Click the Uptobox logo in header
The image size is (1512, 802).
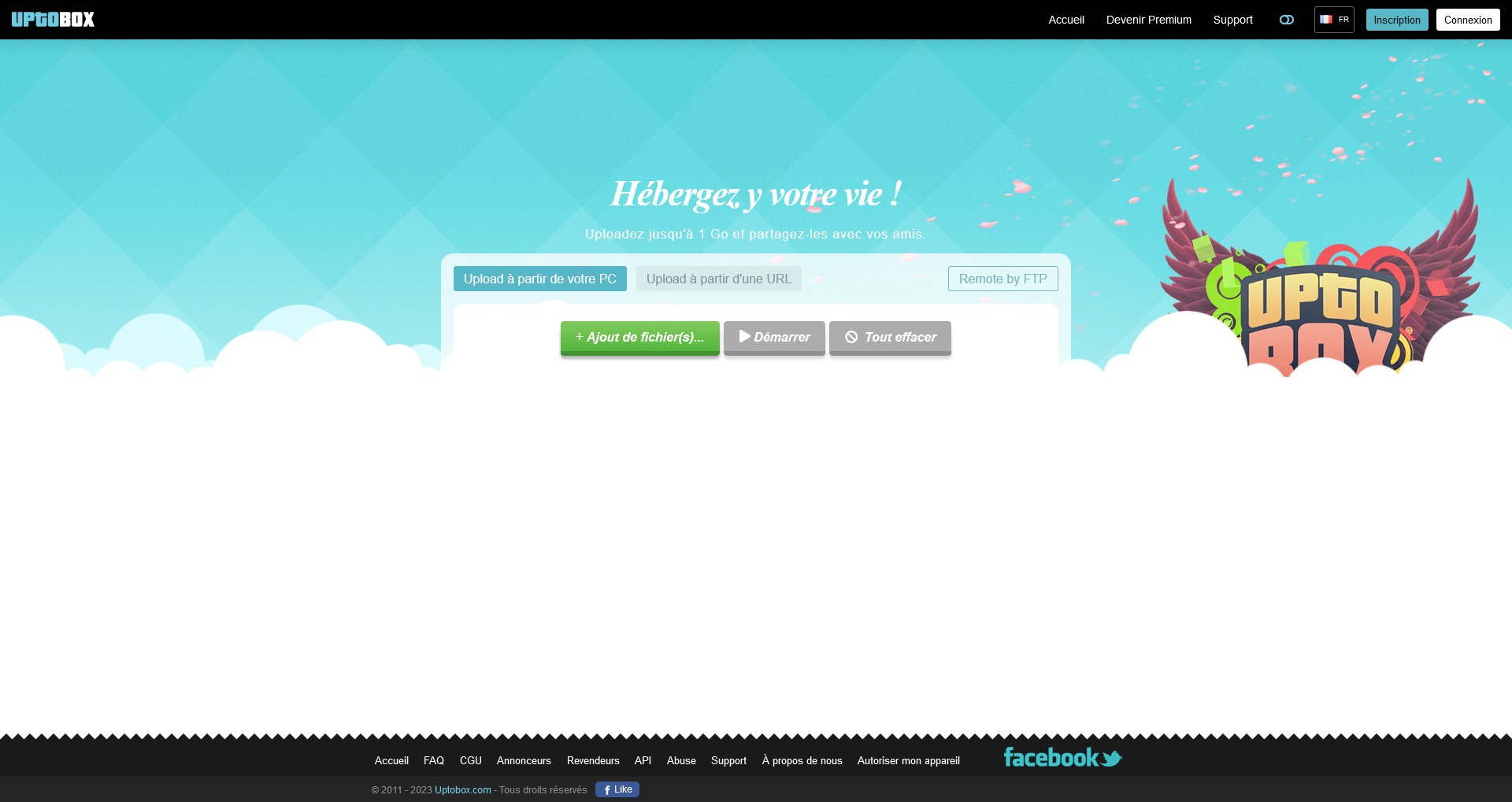tap(53, 20)
